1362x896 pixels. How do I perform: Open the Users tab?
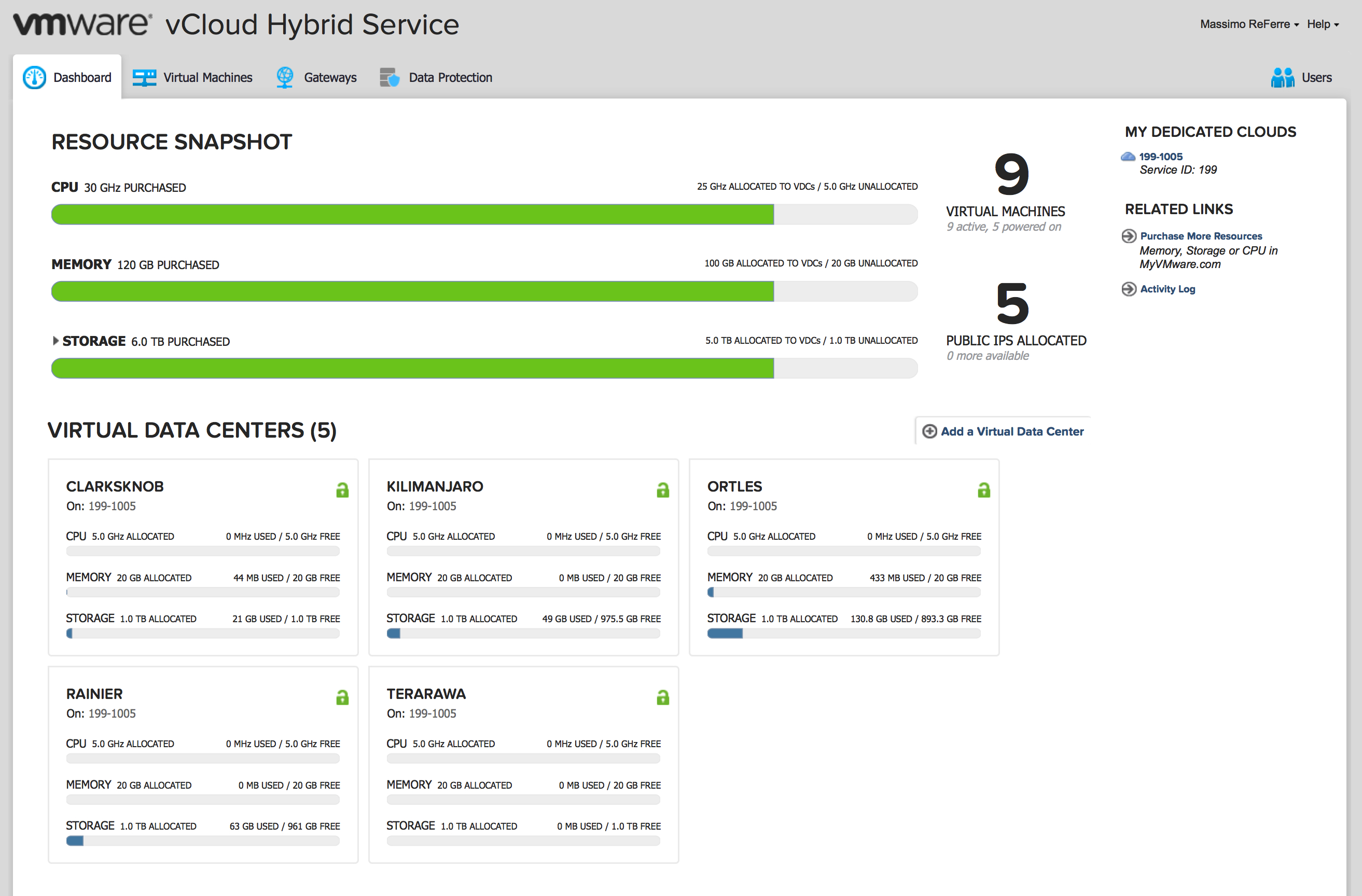click(1301, 77)
